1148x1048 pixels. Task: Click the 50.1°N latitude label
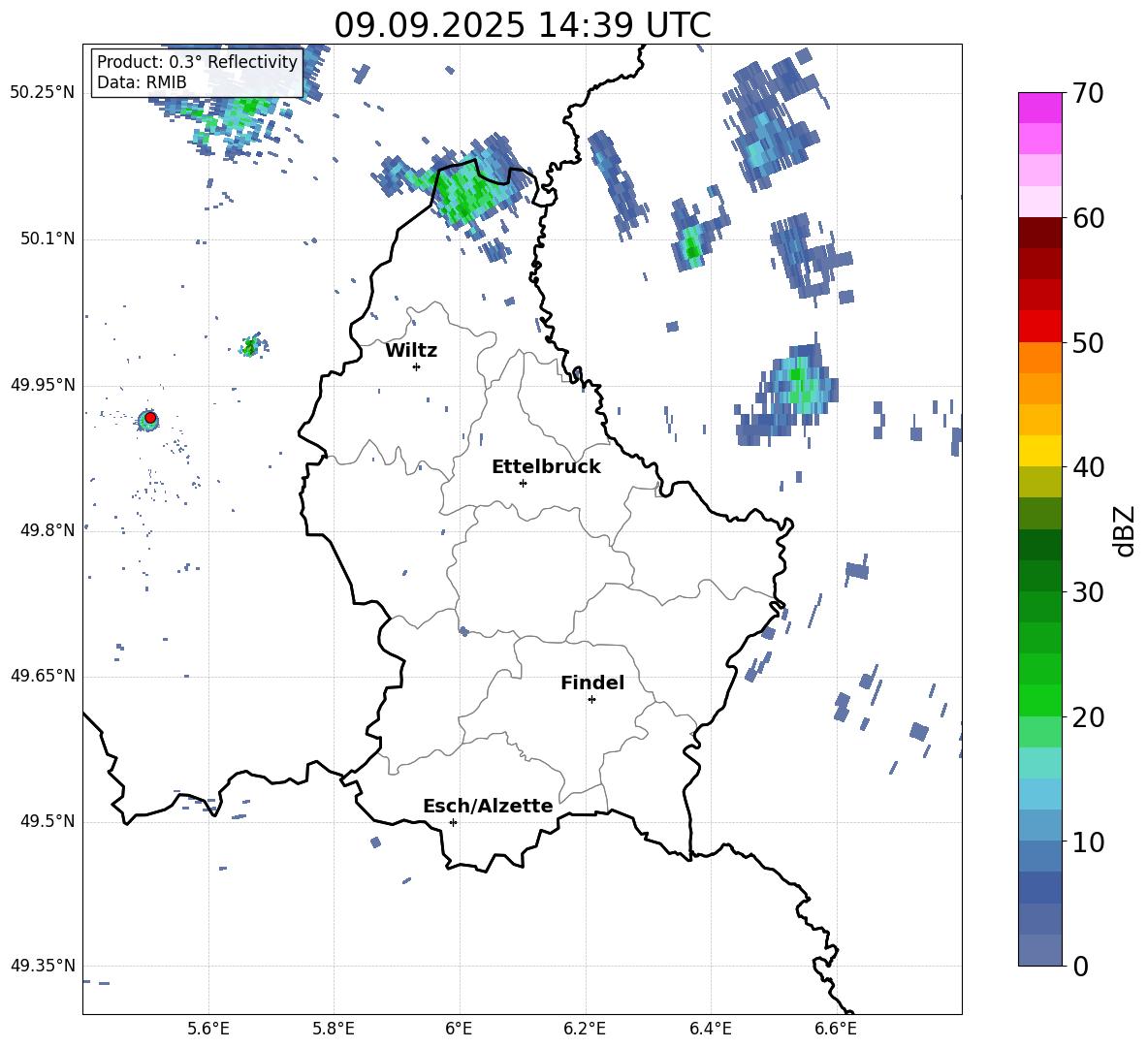coord(48,238)
